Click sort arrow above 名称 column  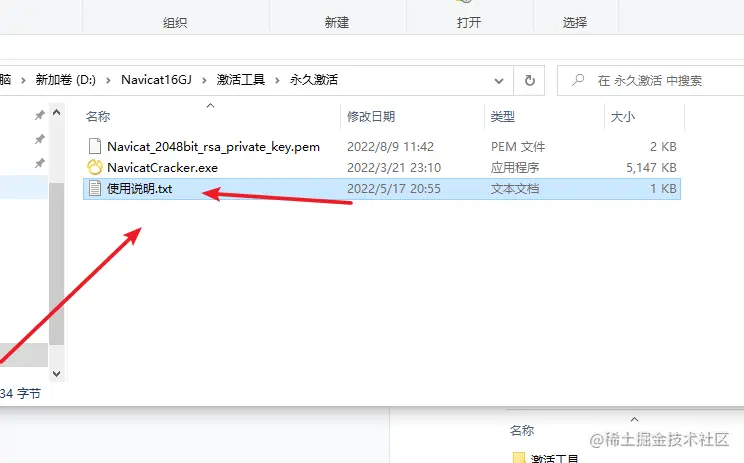pos(211,105)
